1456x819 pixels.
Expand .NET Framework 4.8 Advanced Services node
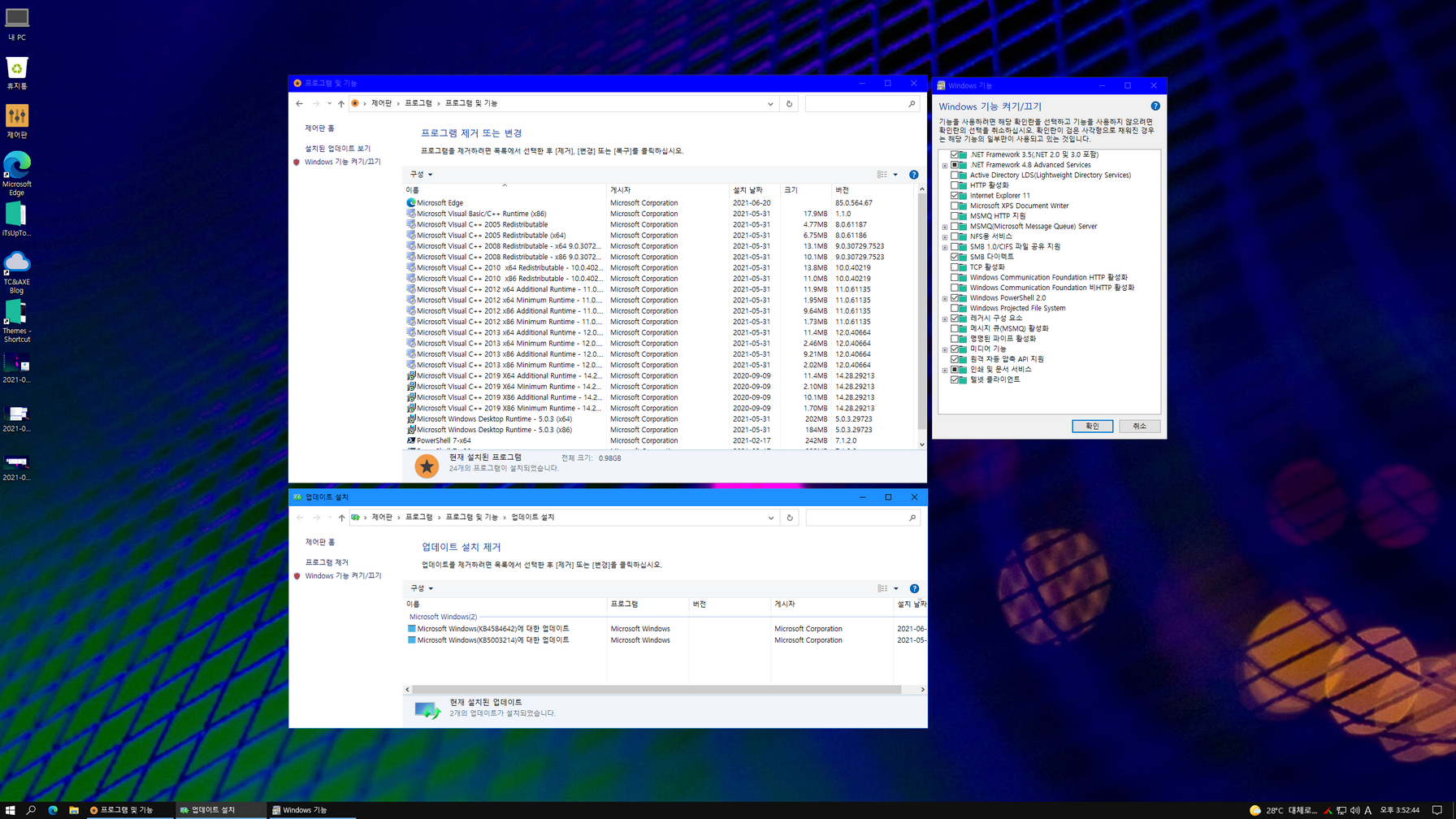click(x=945, y=165)
